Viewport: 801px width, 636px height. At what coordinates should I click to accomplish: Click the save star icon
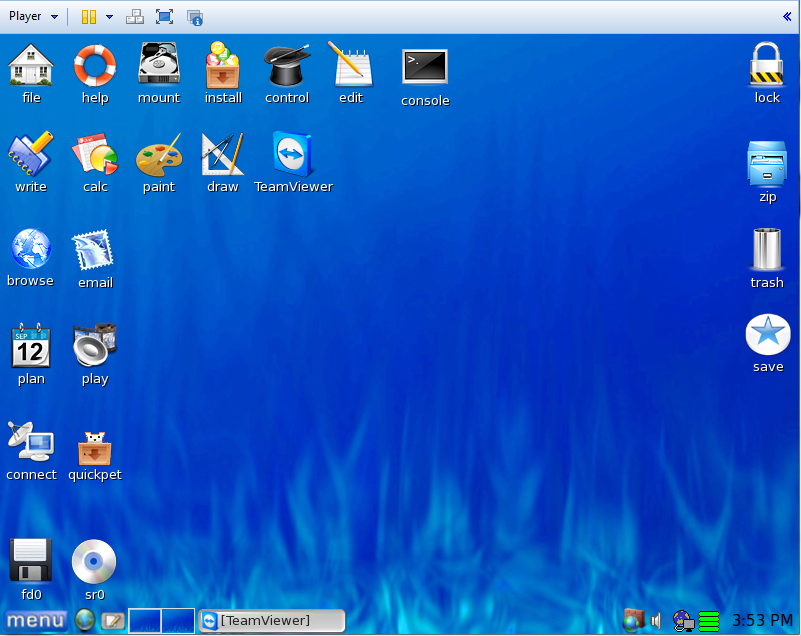pos(767,335)
